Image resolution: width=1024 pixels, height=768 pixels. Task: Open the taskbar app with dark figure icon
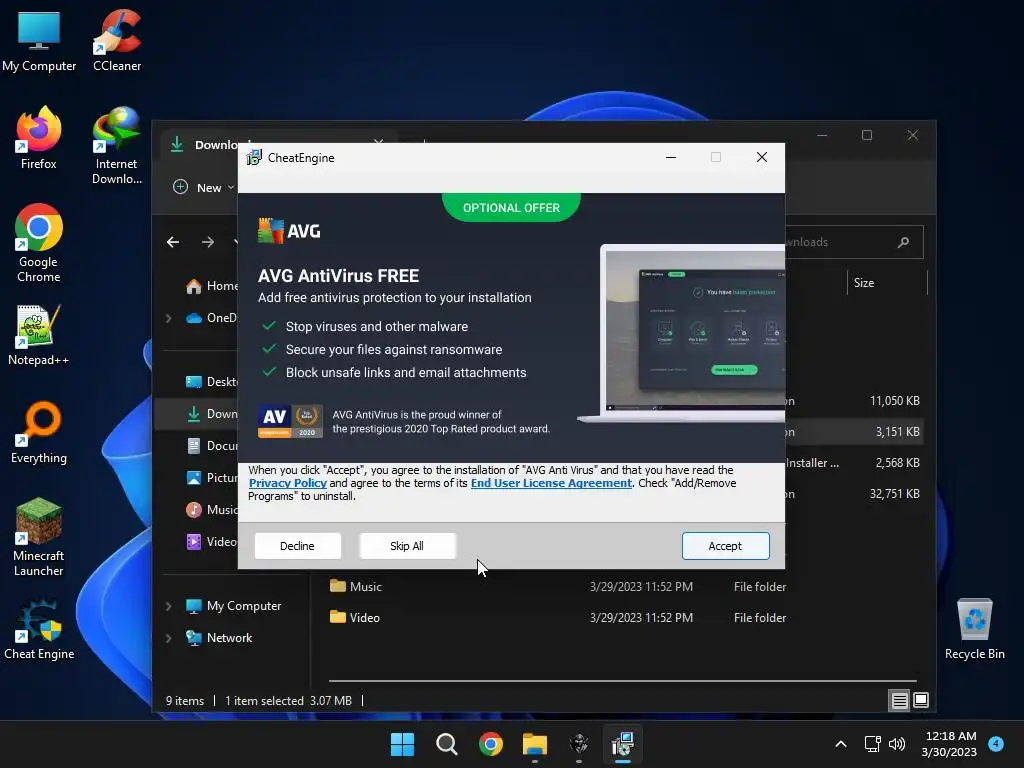[579, 744]
